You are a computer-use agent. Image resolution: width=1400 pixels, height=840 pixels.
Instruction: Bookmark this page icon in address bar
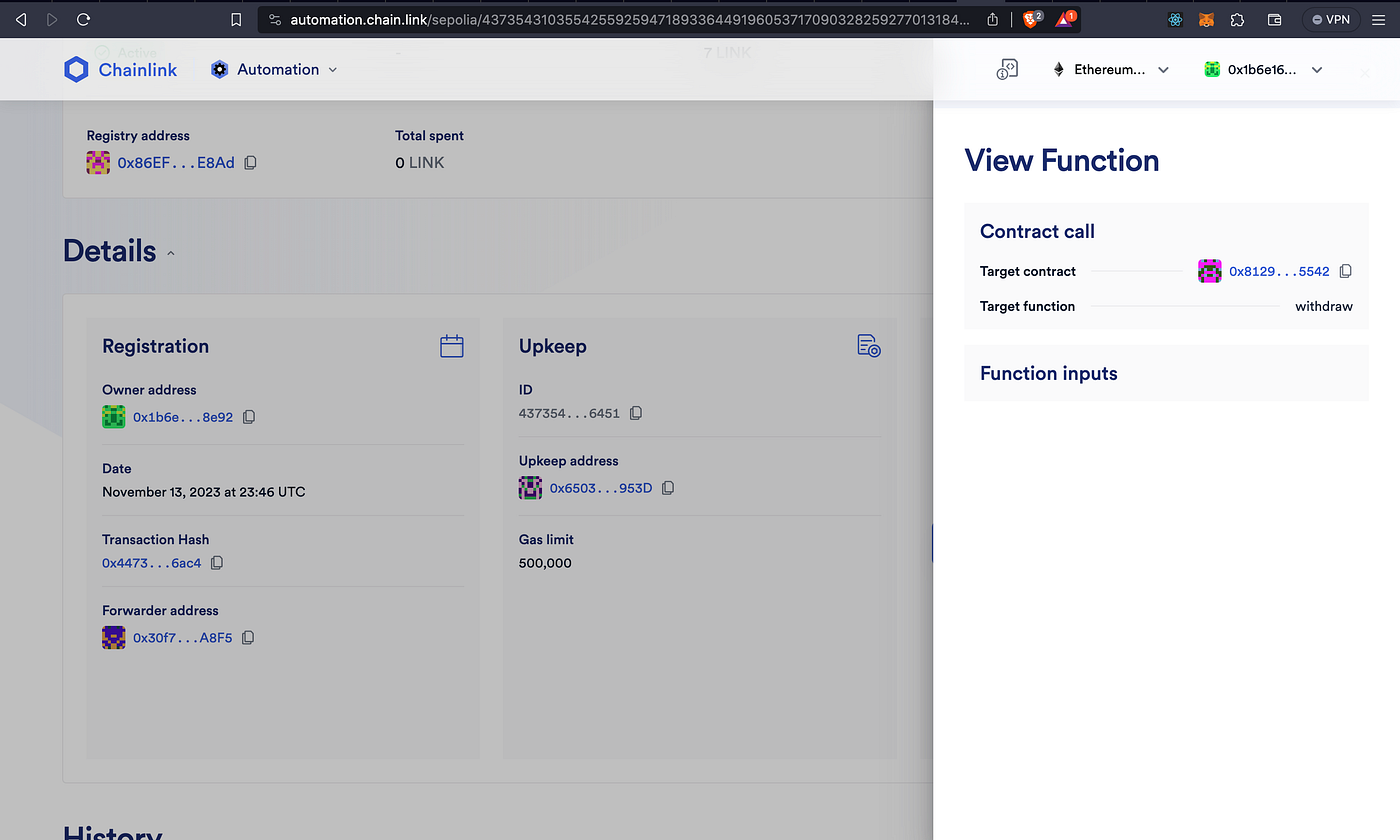tap(236, 19)
